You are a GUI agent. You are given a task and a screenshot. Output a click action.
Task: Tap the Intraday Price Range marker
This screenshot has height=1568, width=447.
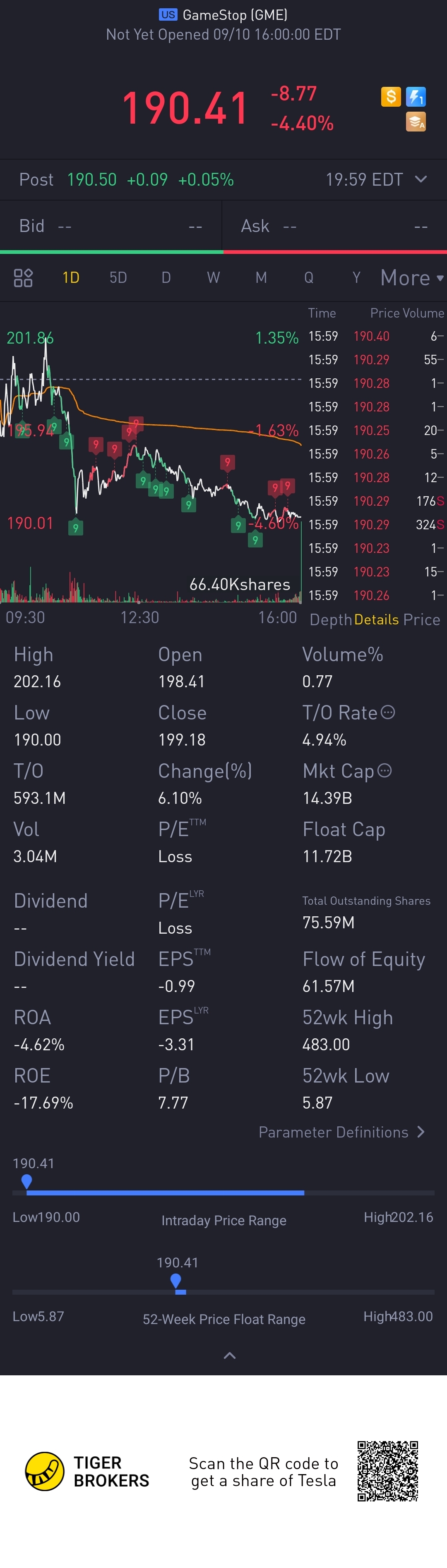(27, 1181)
